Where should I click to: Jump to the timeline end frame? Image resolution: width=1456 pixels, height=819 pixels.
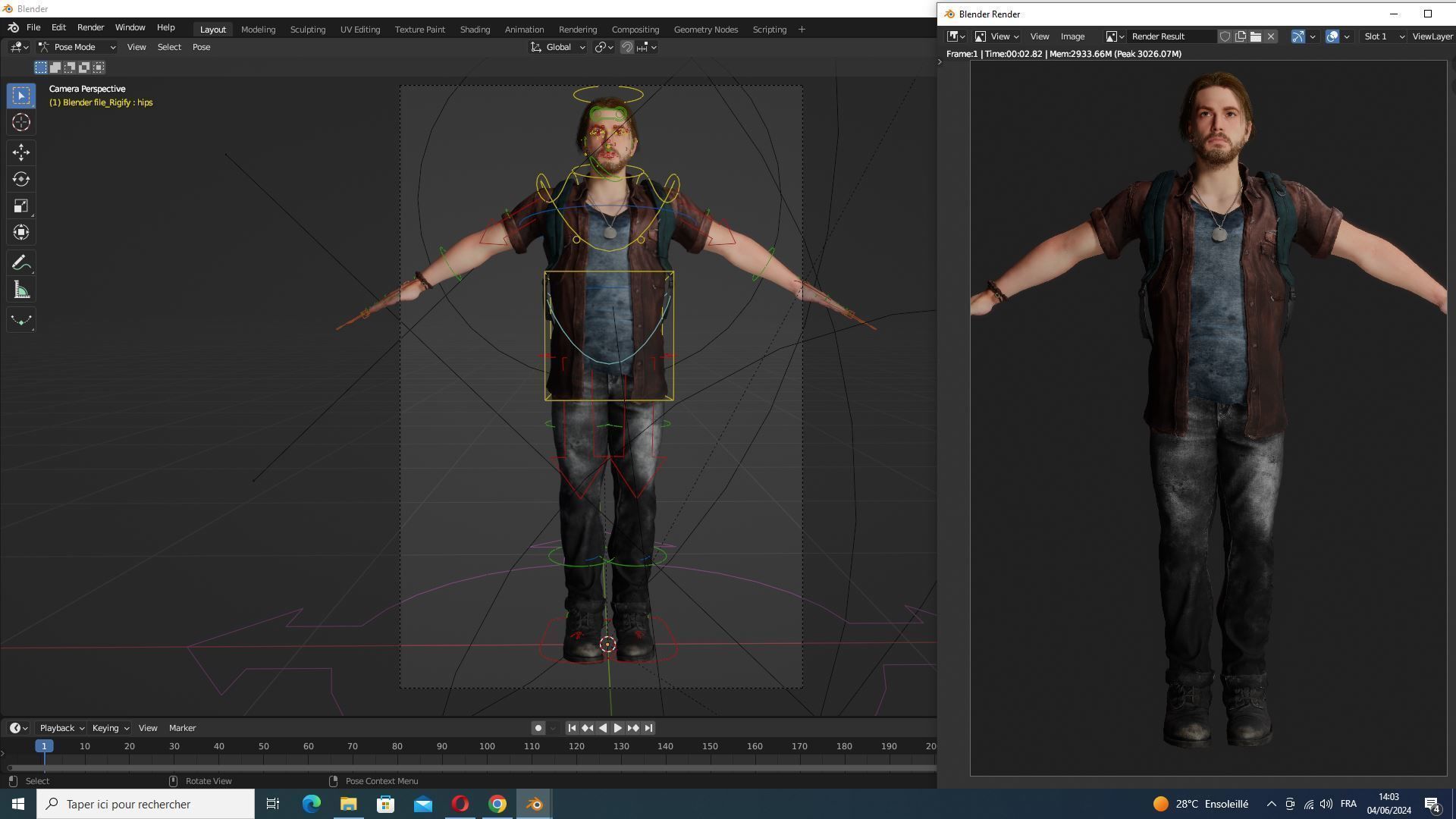tap(648, 728)
